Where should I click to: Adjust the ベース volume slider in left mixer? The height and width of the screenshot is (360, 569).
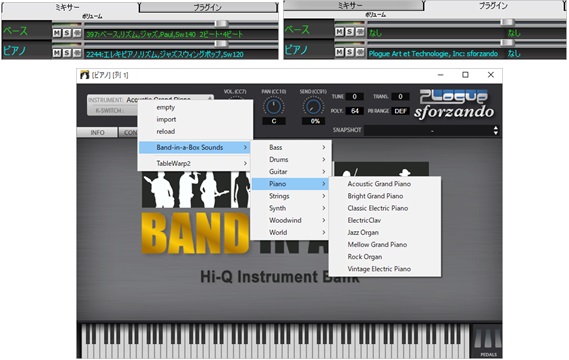[221, 24]
